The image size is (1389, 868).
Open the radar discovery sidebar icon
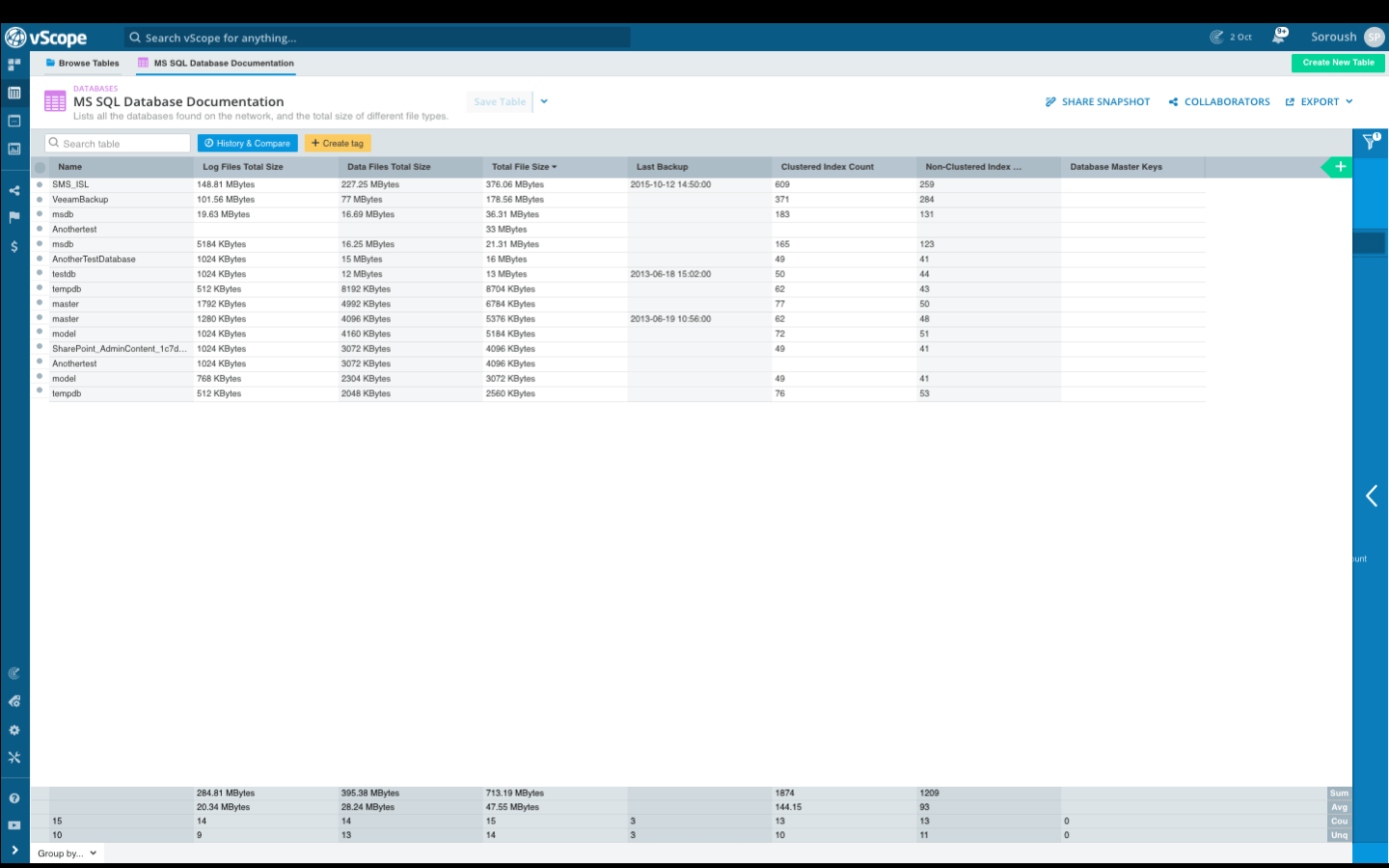(14, 673)
